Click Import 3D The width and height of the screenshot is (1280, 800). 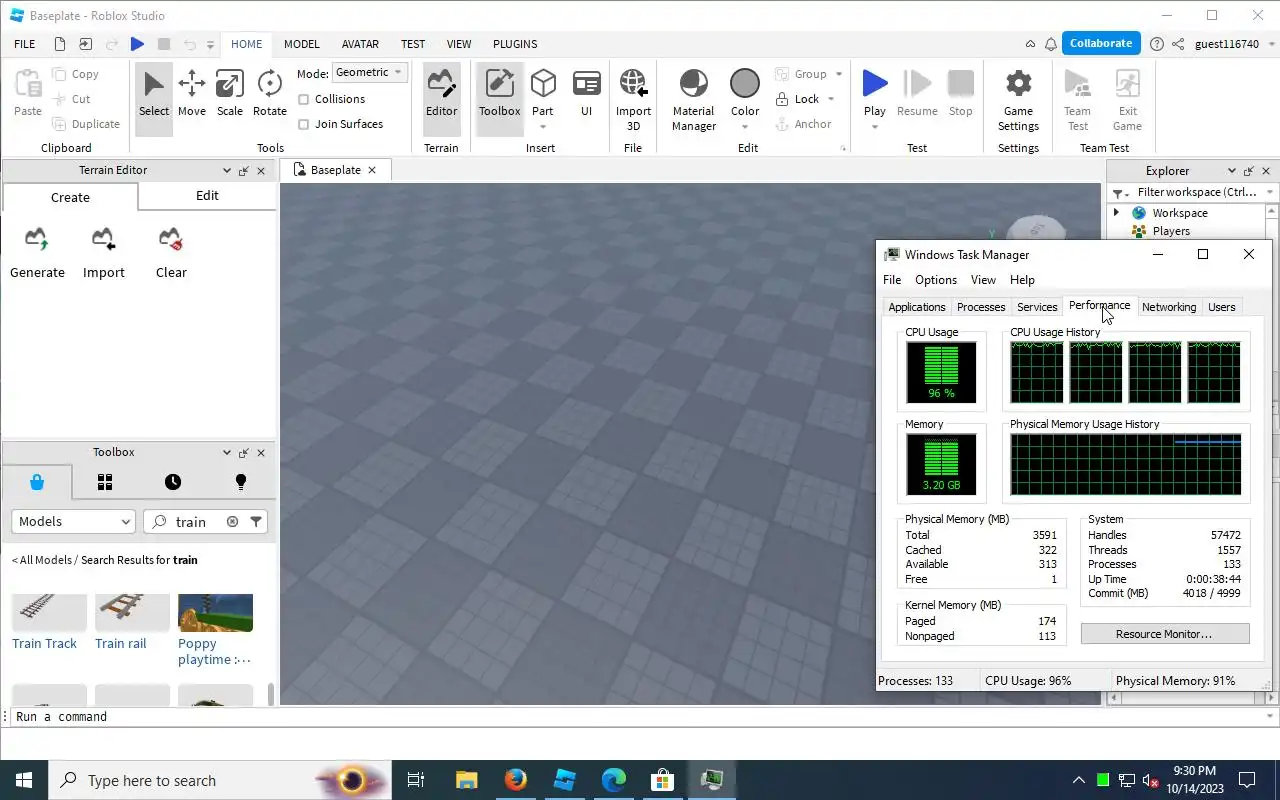(x=633, y=100)
